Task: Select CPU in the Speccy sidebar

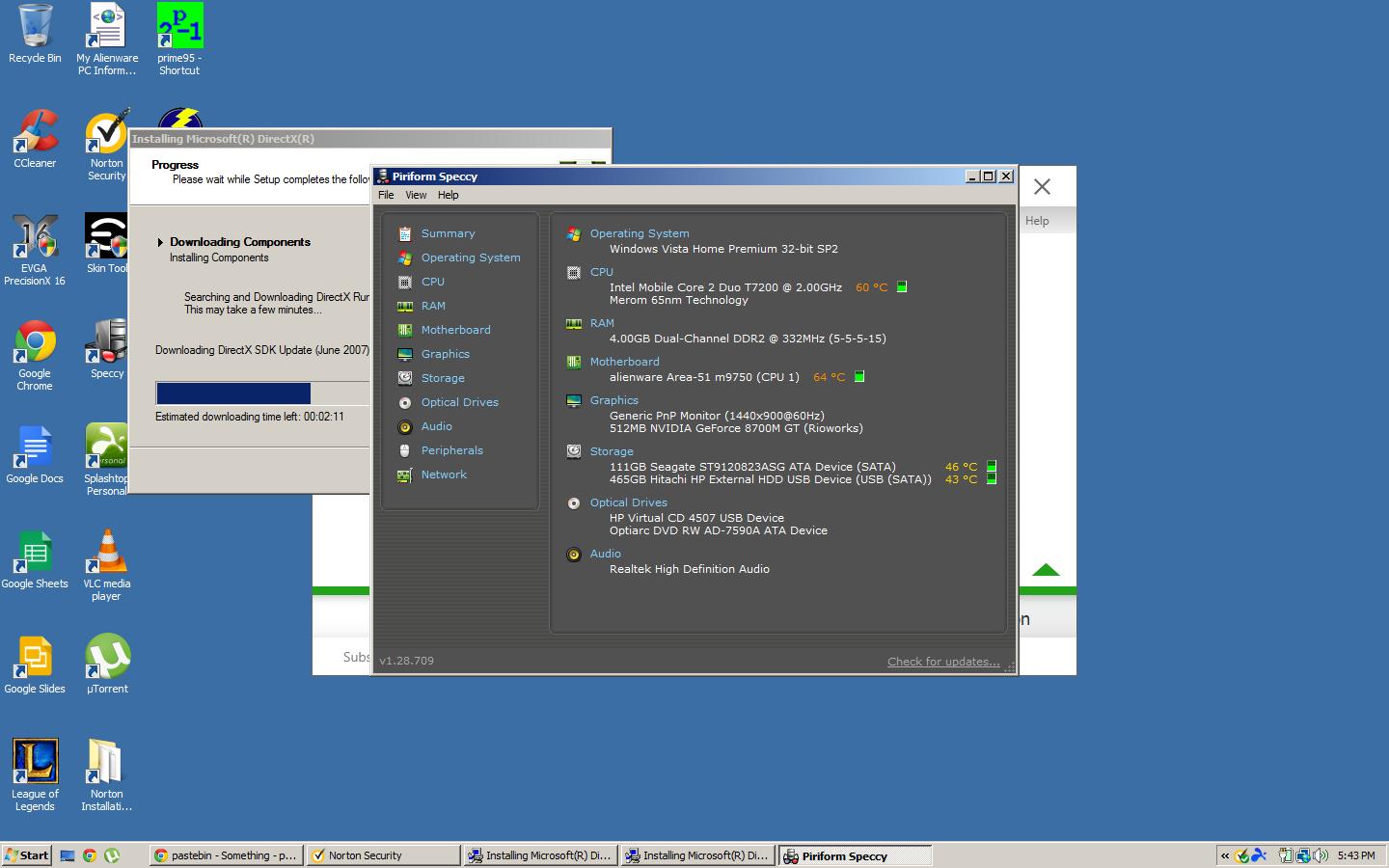Action: (432, 282)
